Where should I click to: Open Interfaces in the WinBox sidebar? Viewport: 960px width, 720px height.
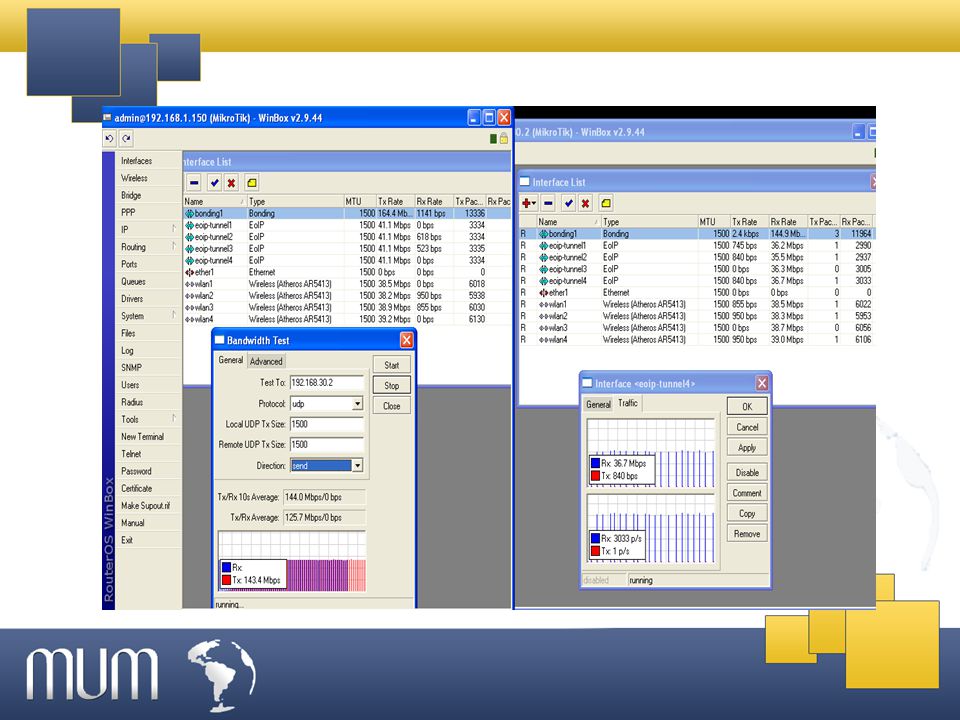point(137,161)
